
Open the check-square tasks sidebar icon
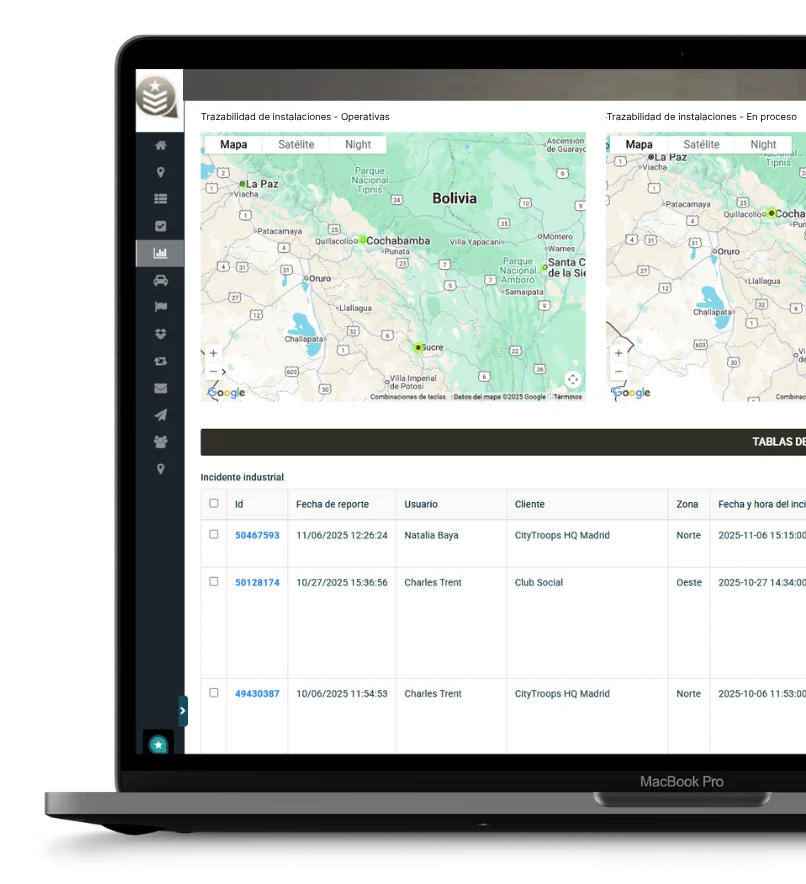click(161, 226)
